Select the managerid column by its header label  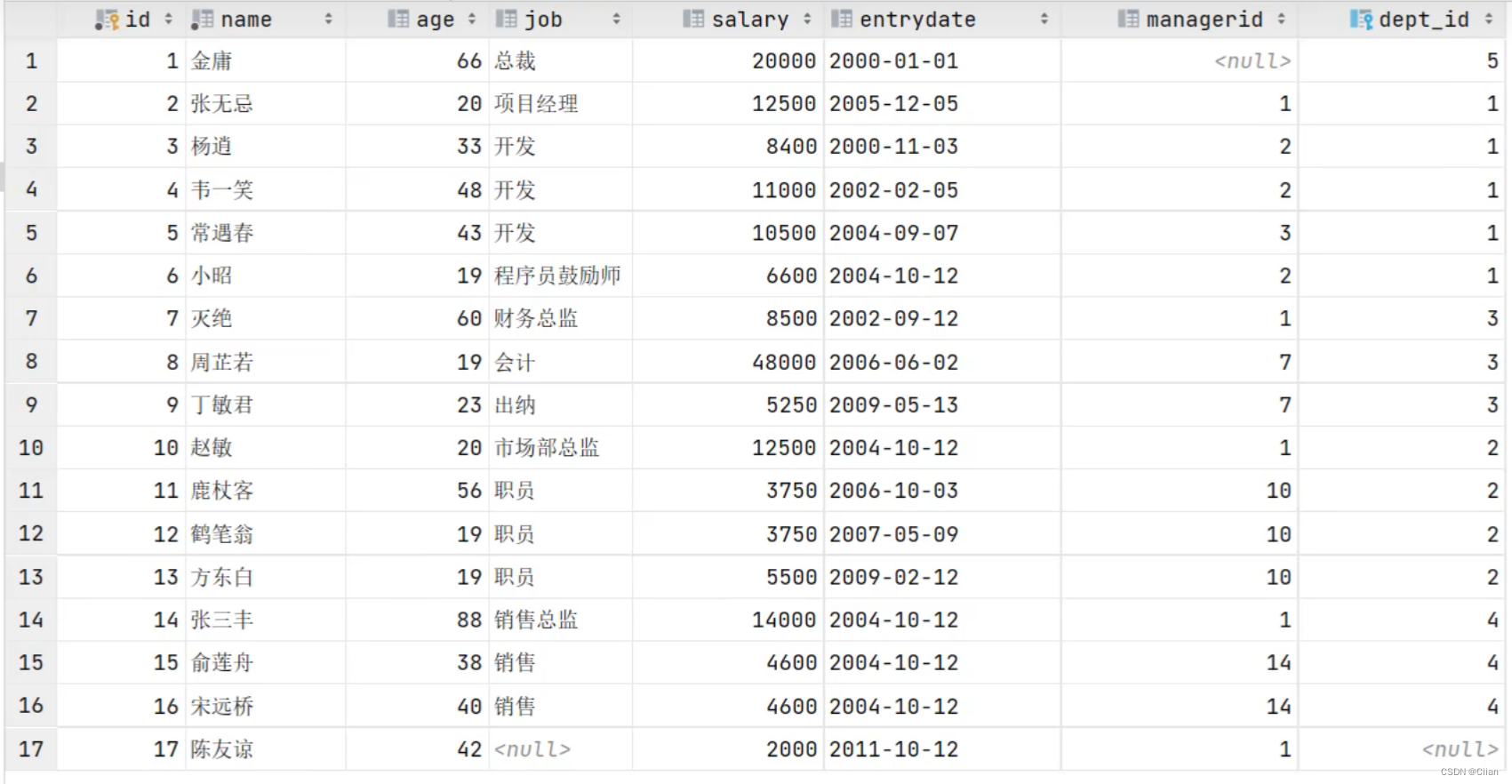1204,20
